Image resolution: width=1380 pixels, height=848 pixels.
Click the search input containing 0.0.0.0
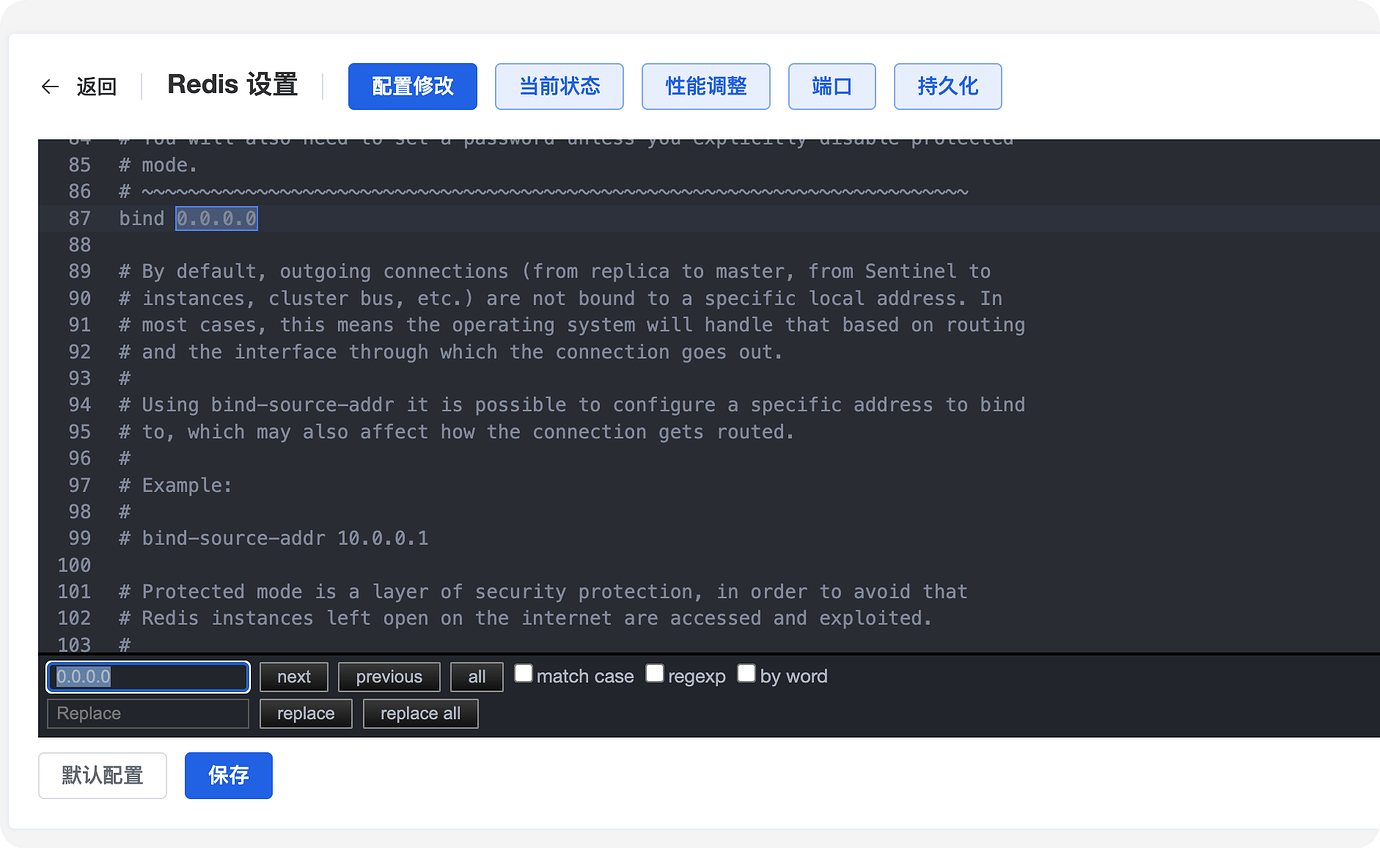(147, 677)
